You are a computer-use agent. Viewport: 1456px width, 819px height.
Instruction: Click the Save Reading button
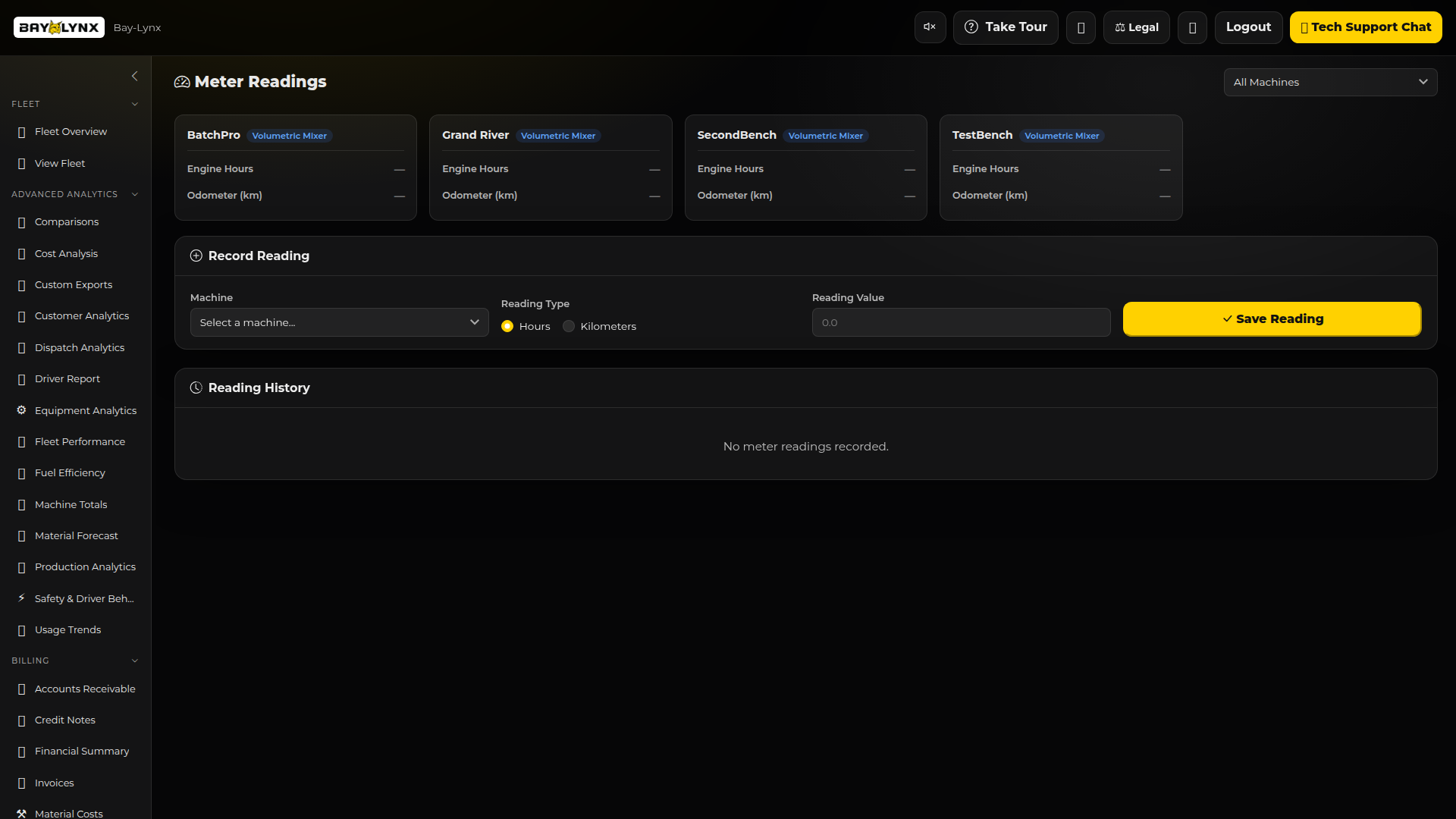pos(1272,318)
